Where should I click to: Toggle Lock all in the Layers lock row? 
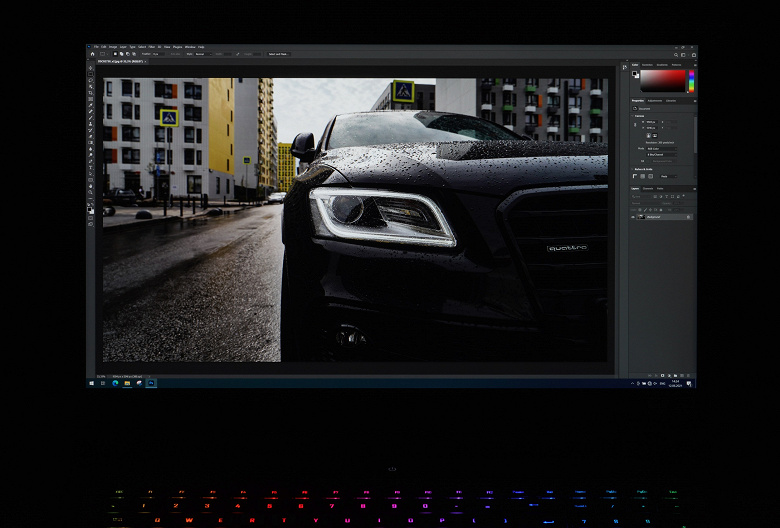point(661,210)
